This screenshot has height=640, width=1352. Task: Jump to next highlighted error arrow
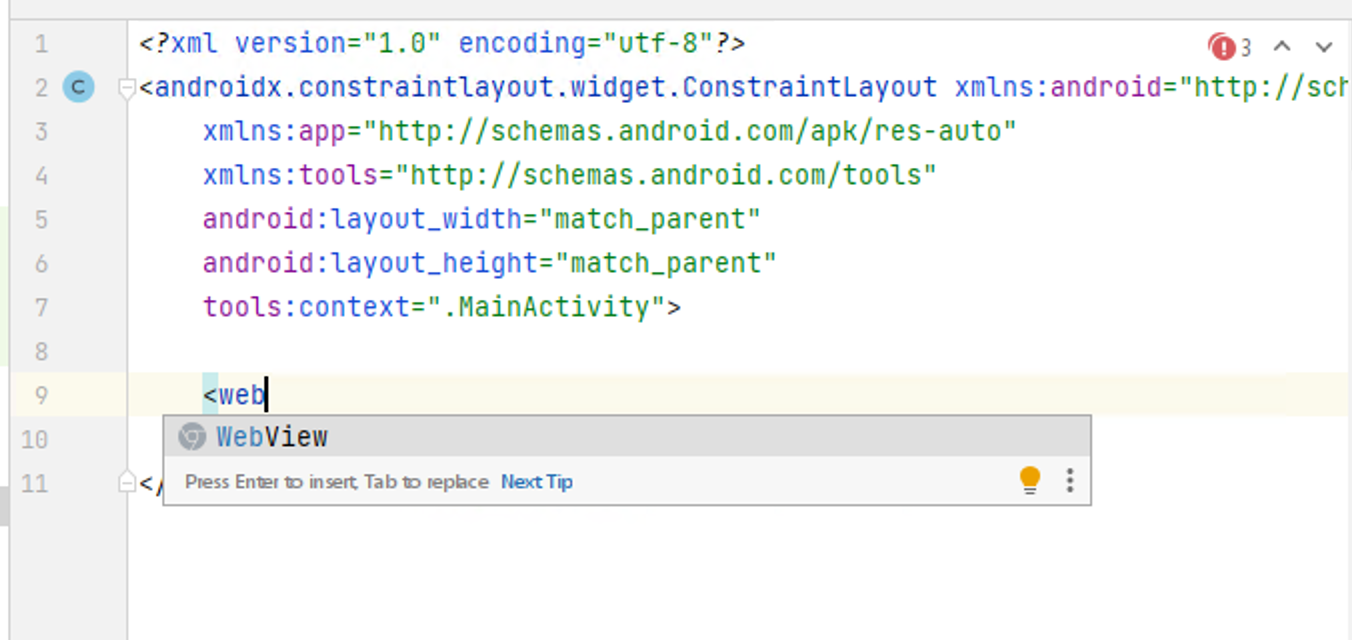click(x=1324, y=47)
